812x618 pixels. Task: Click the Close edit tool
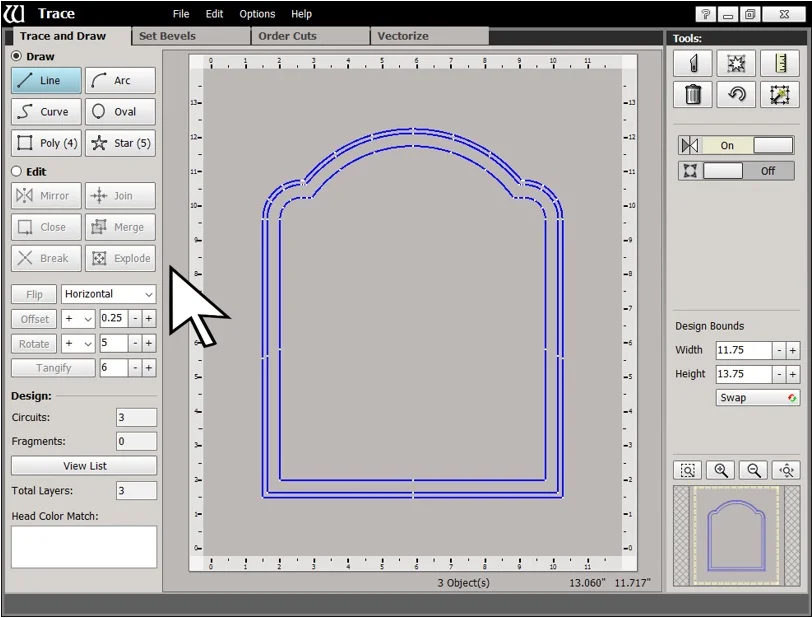(46, 227)
